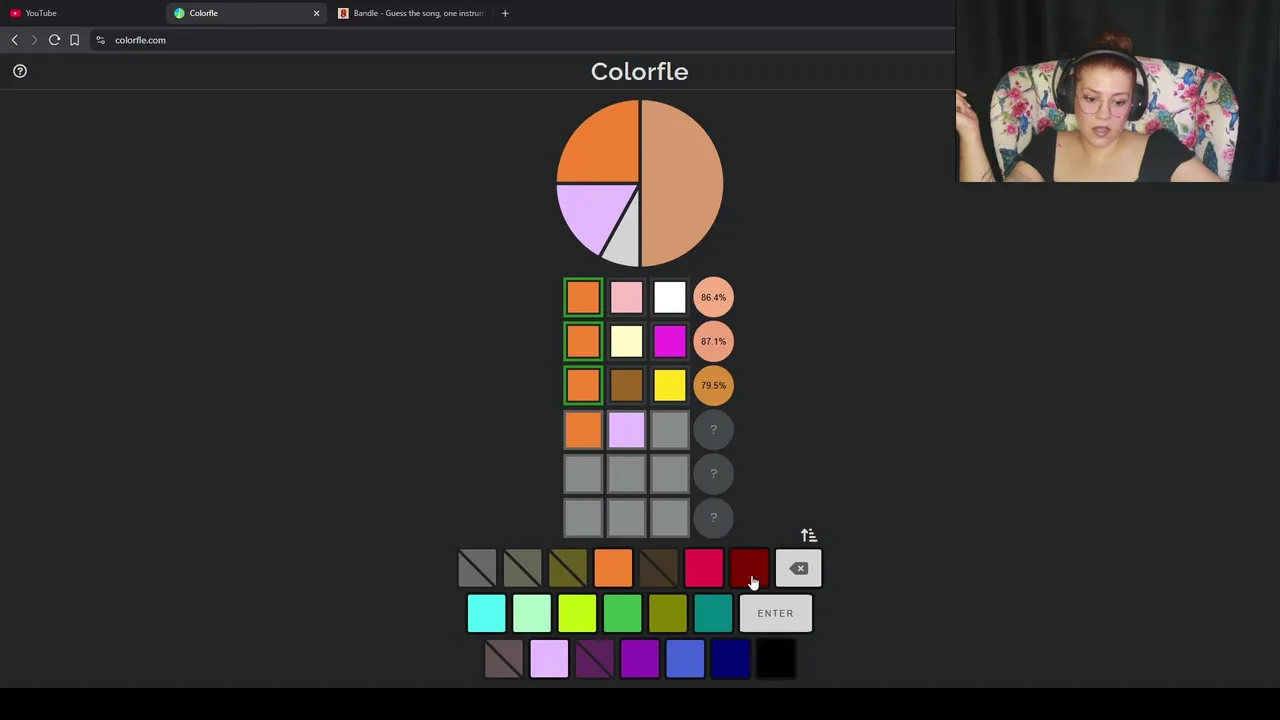
Task: Click the crossed-out dark purple color key
Action: click(x=594, y=659)
